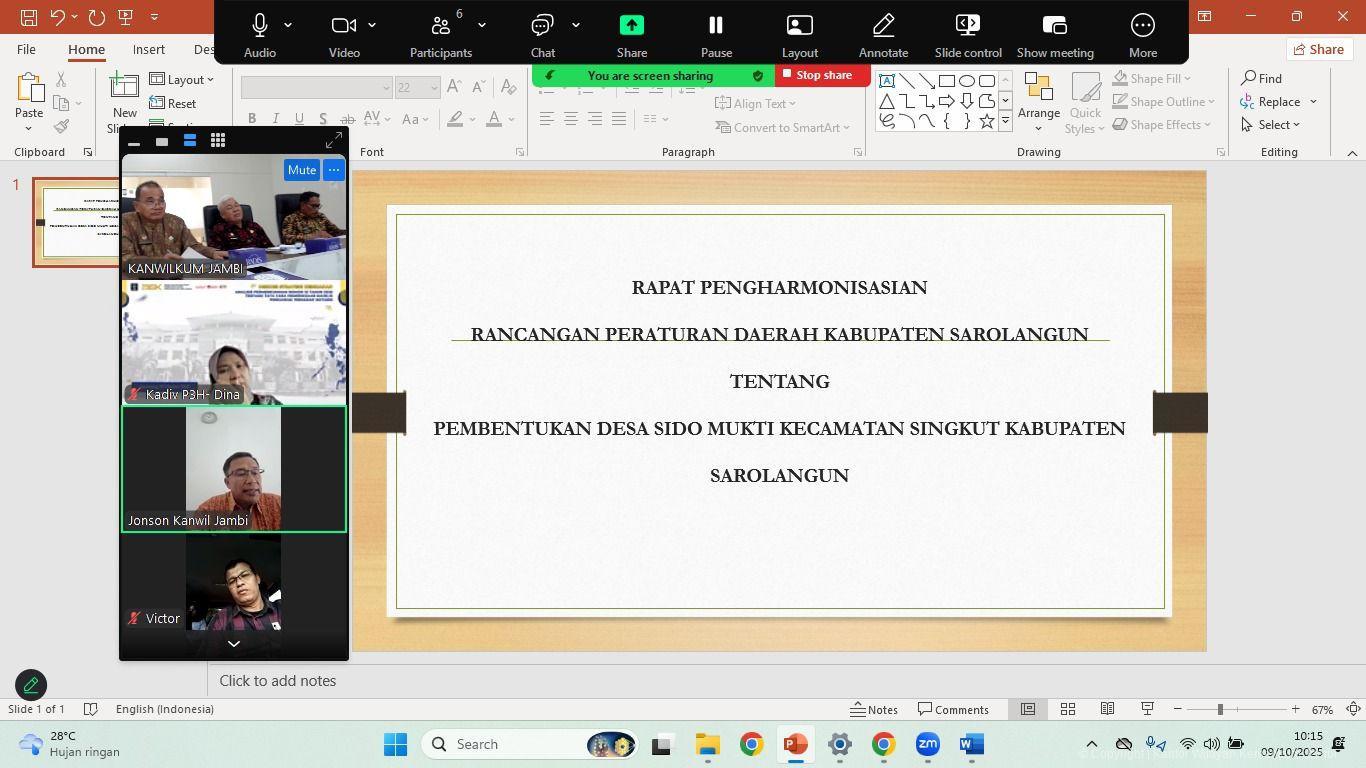This screenshot has width=1366, height=768.
Task: Toggle bold formatting in the Font group
Action: [252, 118]
